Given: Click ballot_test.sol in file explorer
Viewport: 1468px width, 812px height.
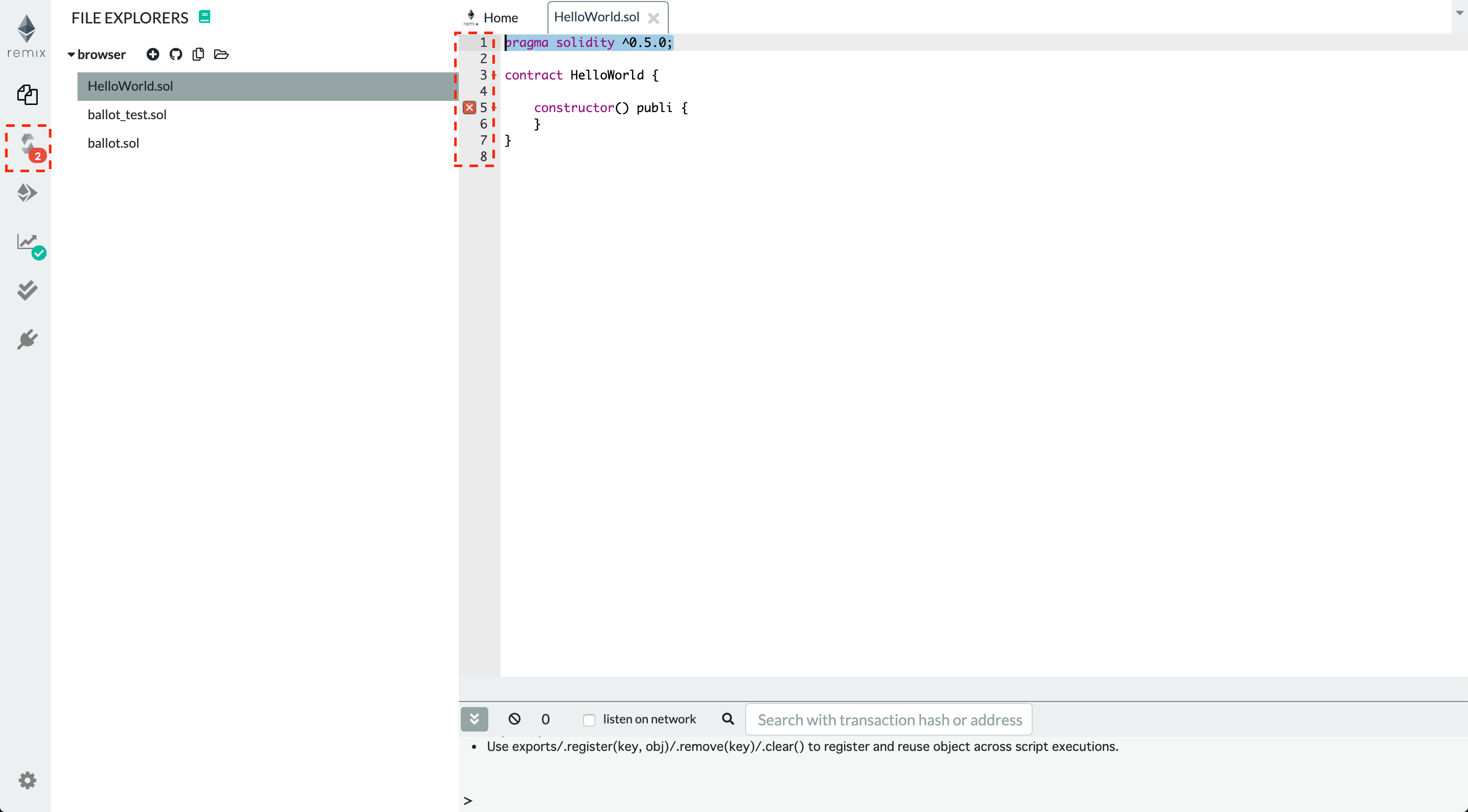Looking at the screenshot, I should coord(127,114).
